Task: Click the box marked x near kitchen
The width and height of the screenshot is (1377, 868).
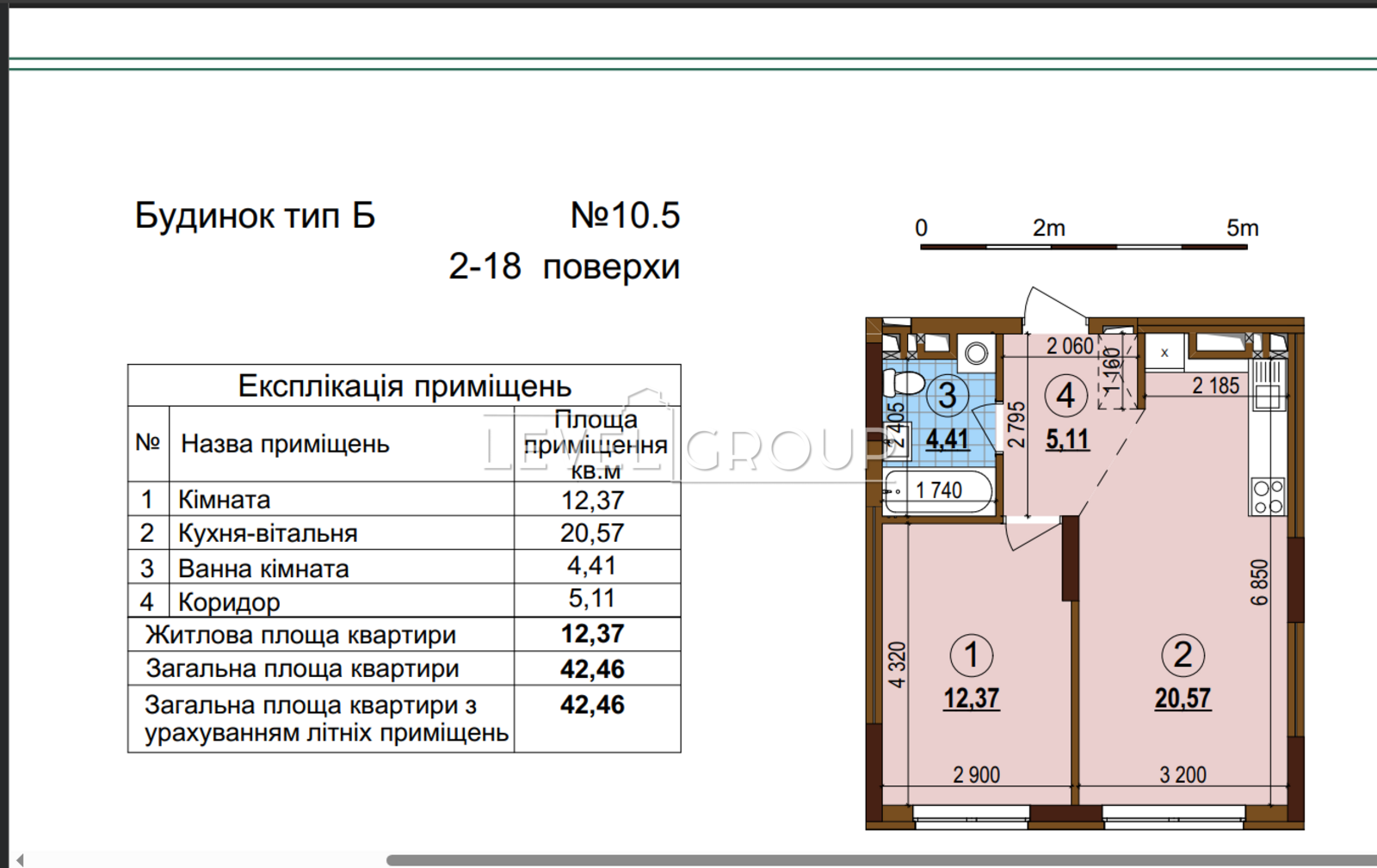Action: pos(1164,353)
